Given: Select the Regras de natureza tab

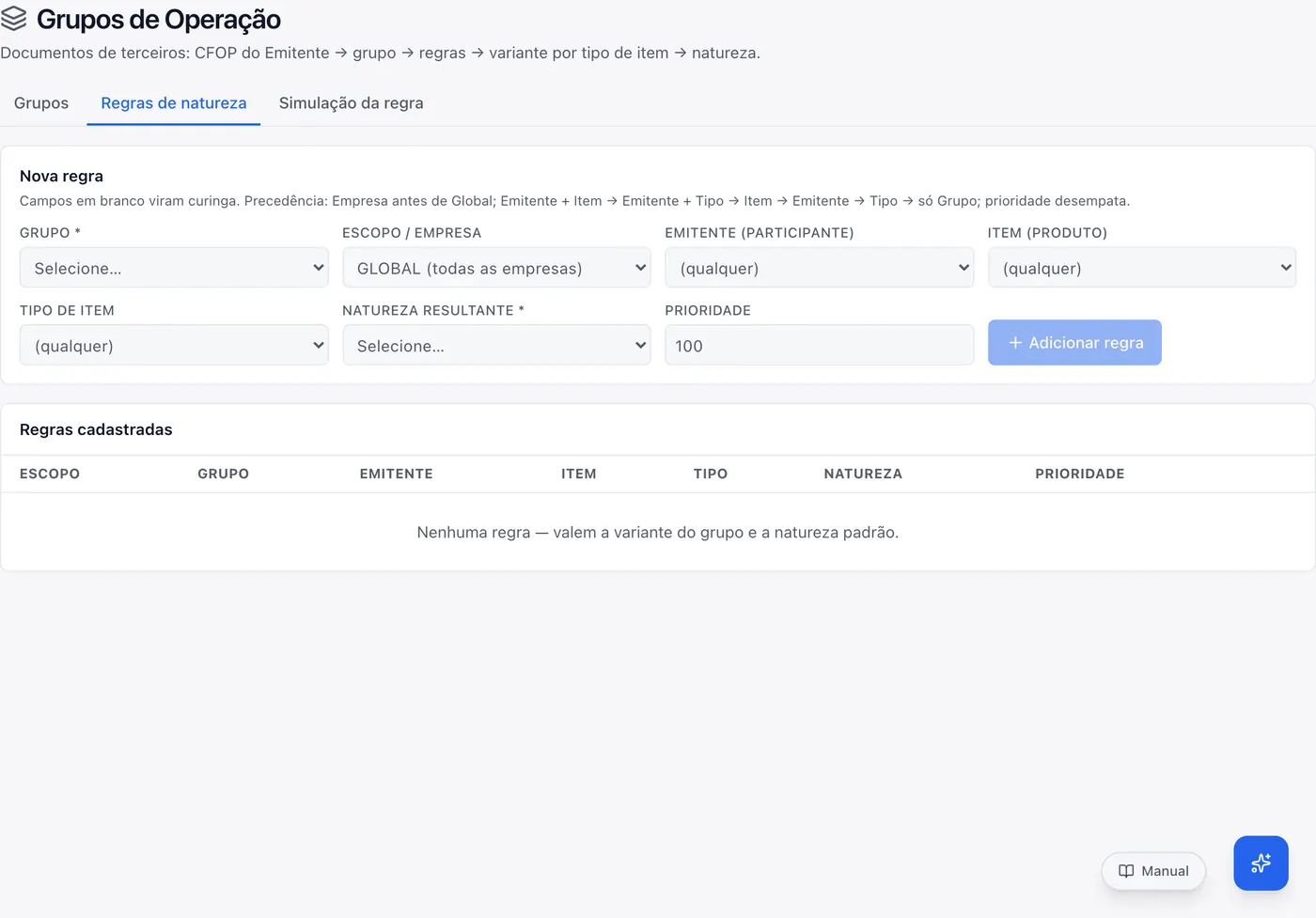Looking at the screenshot, I should pos(174,103).
